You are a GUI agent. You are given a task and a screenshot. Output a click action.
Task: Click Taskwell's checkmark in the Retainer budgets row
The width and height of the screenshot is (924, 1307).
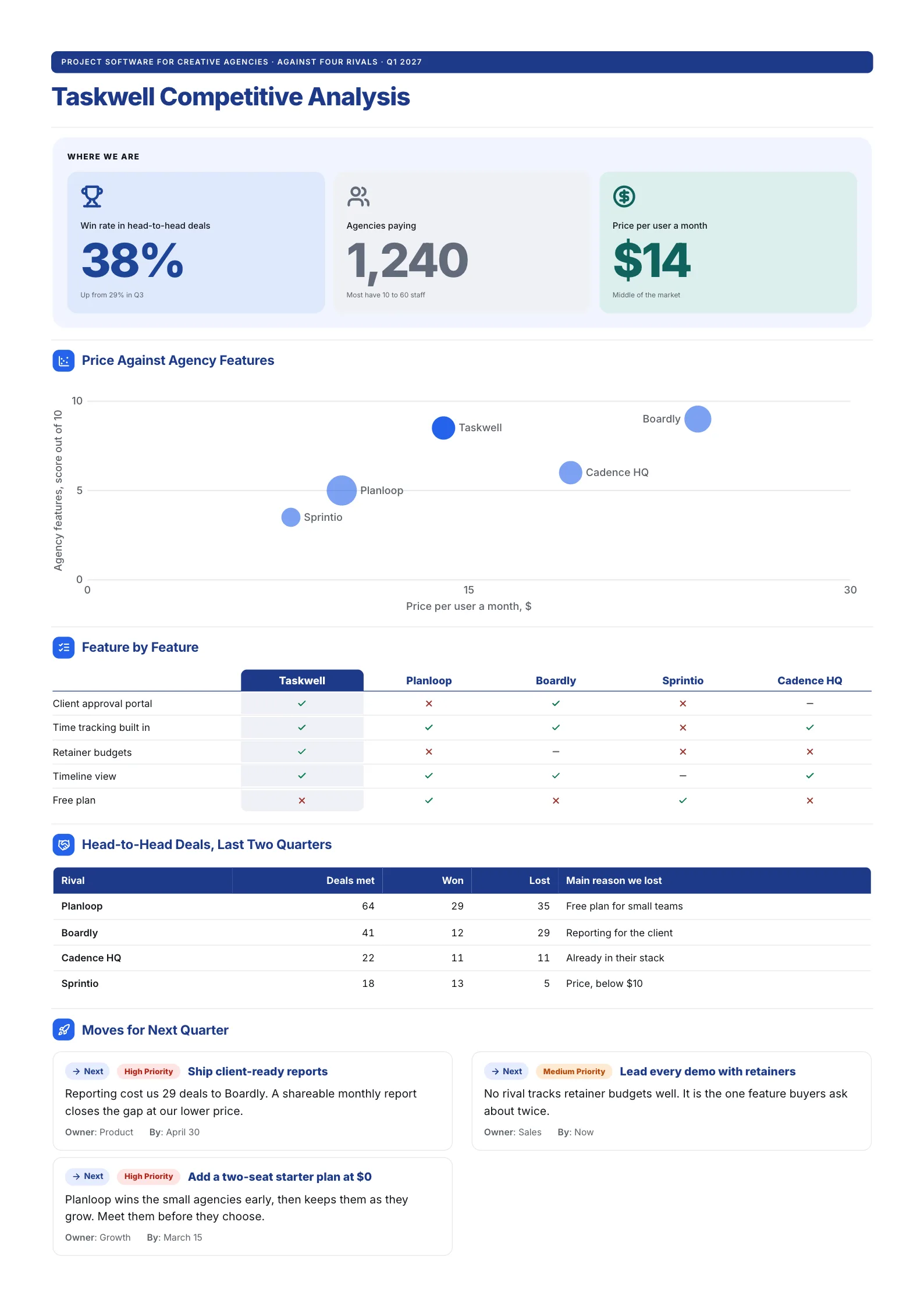(302, 752)
